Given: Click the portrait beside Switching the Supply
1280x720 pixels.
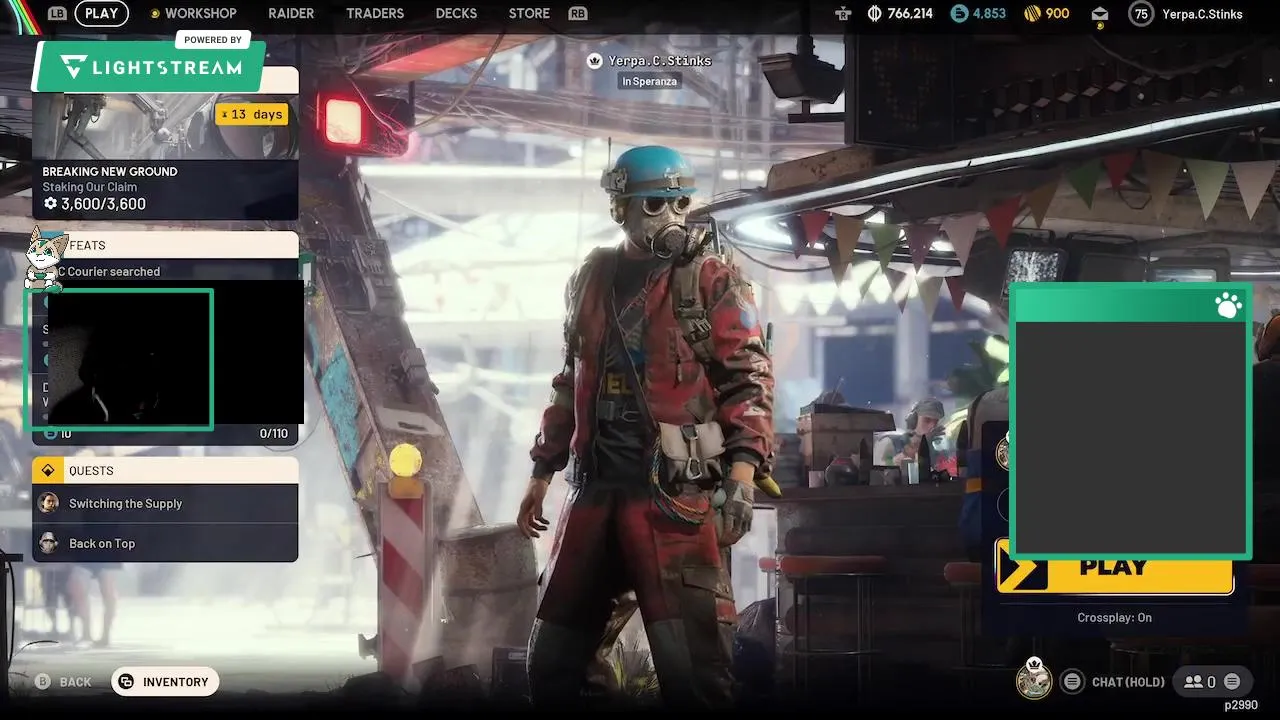Looking at the screenshot, I should click(48, 503).
